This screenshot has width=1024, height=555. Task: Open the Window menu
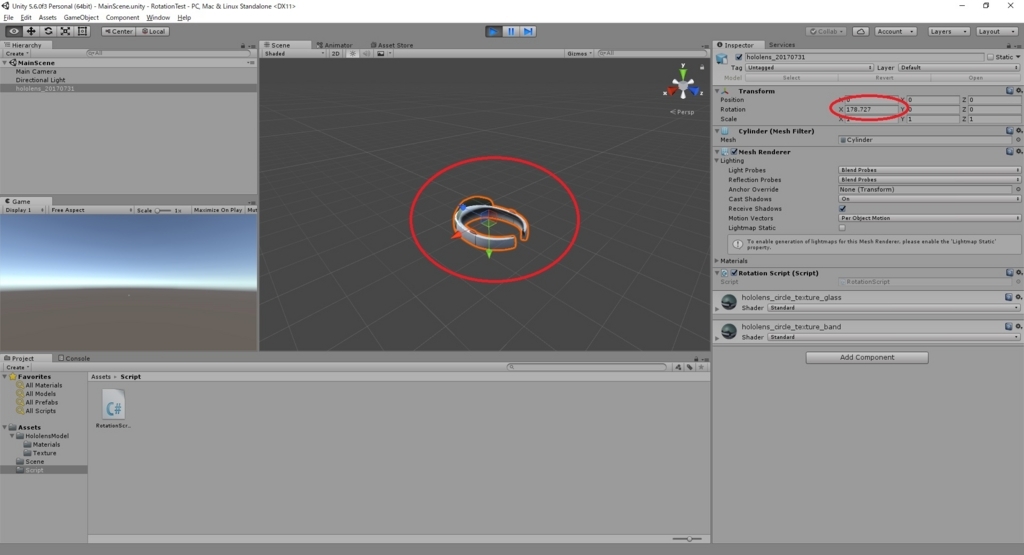tap(158, 18)
